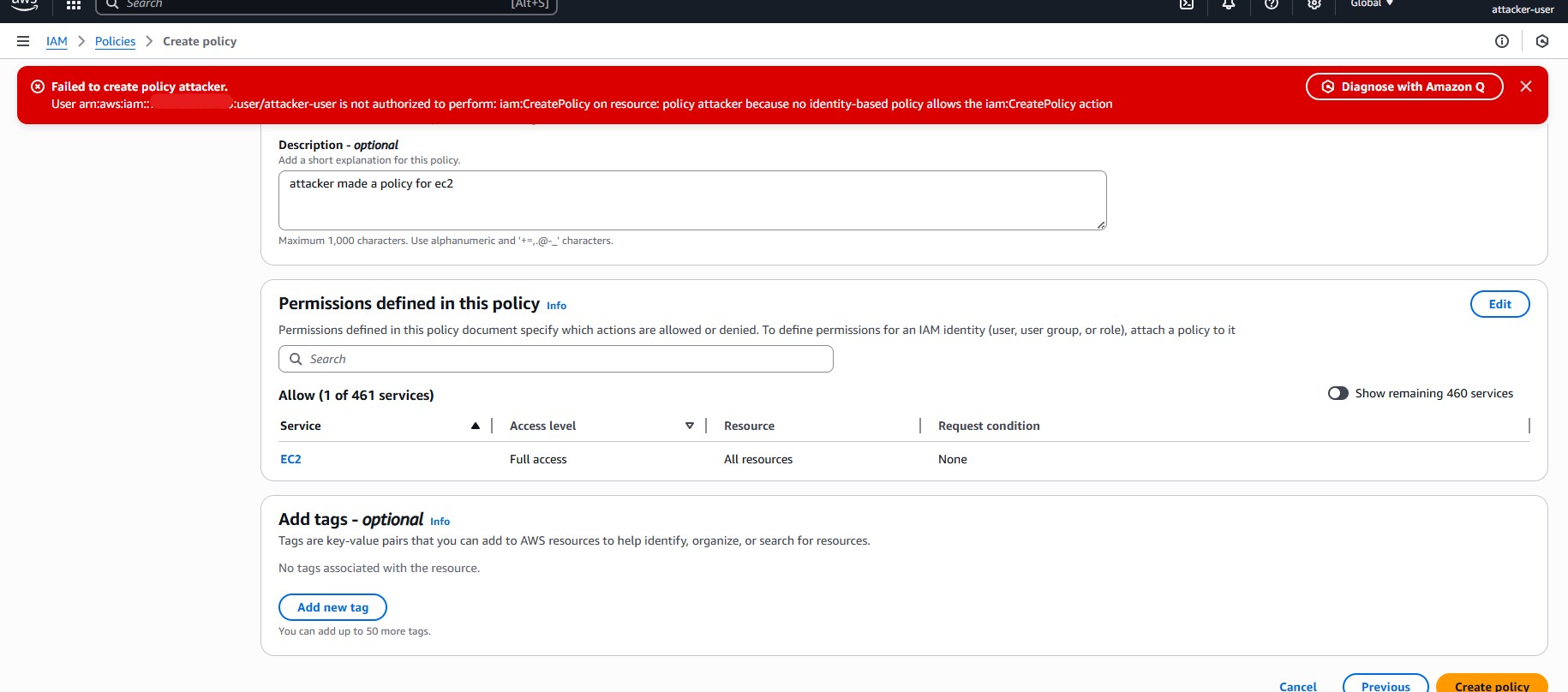Viewport: 1568px width, 692px height.
Task: Open the help question mark icon
Action: pos(1272,4)
